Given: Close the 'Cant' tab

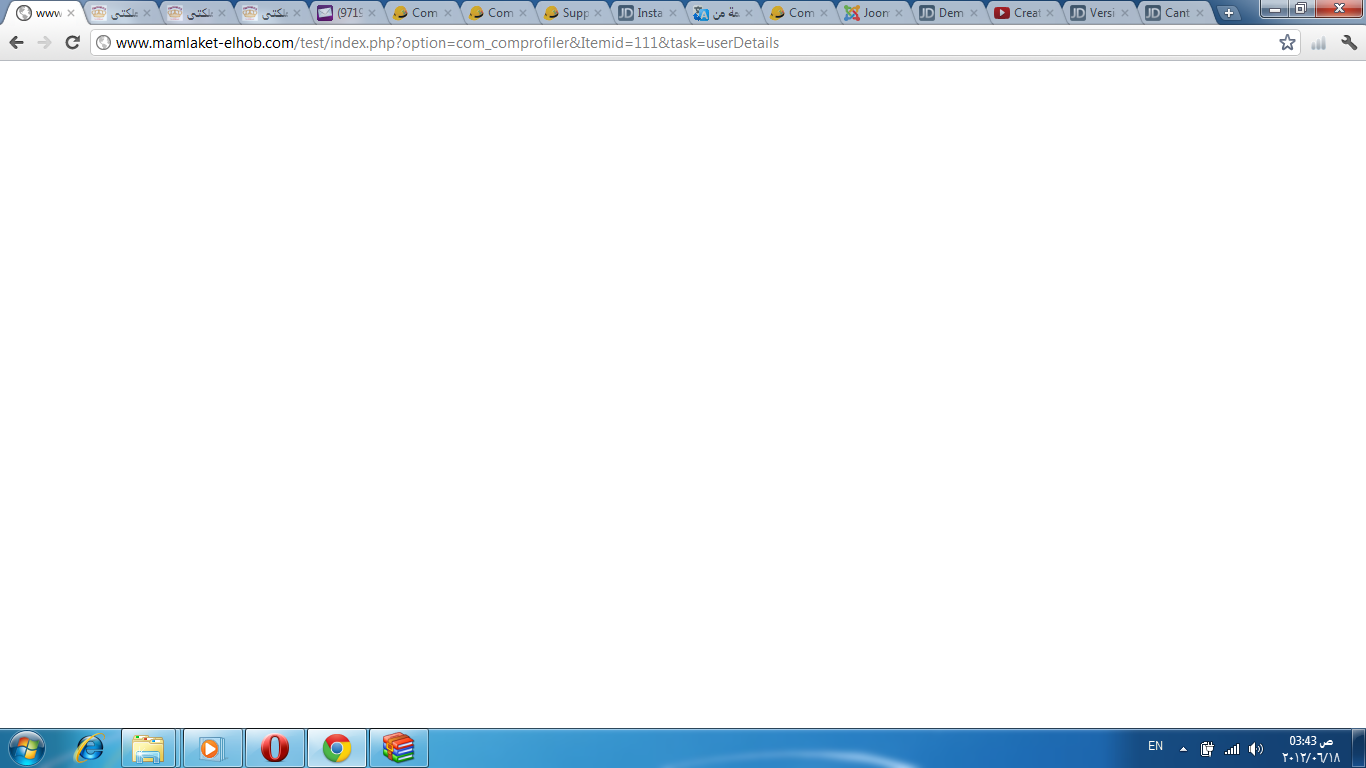Looking at the screenshot, I should (x=1199, y=13).
